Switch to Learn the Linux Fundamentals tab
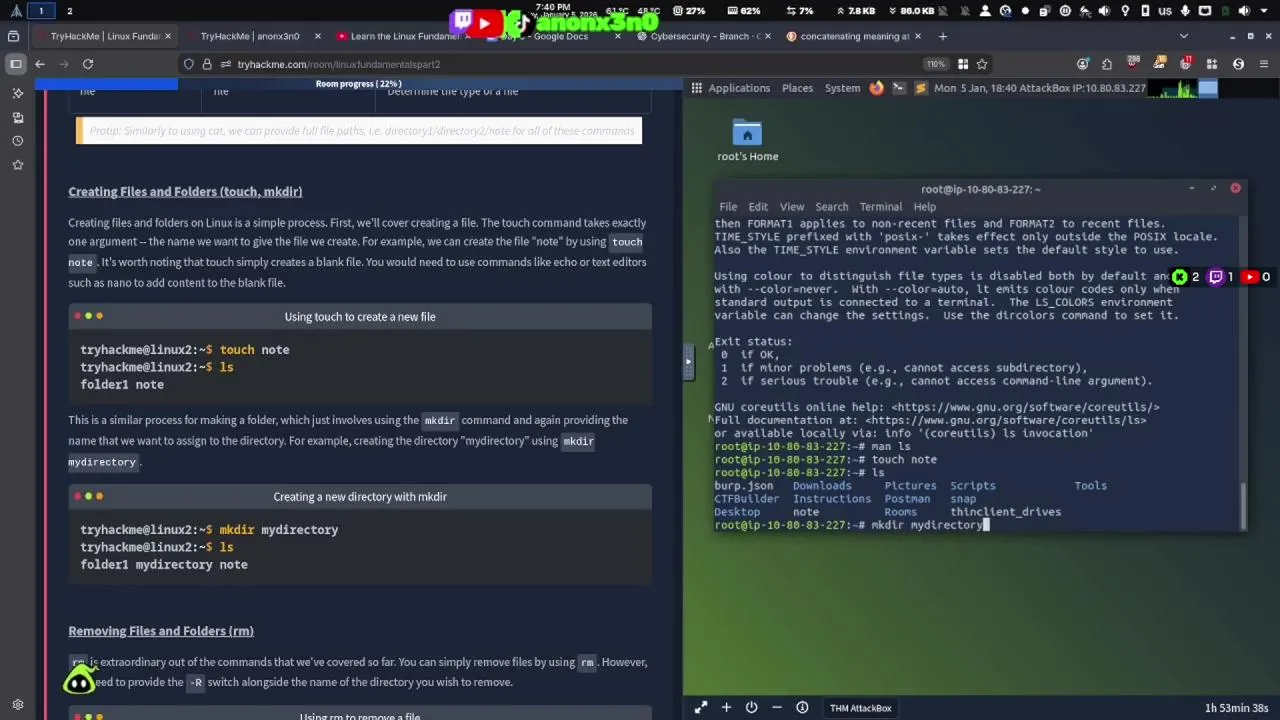 [403, 36]
